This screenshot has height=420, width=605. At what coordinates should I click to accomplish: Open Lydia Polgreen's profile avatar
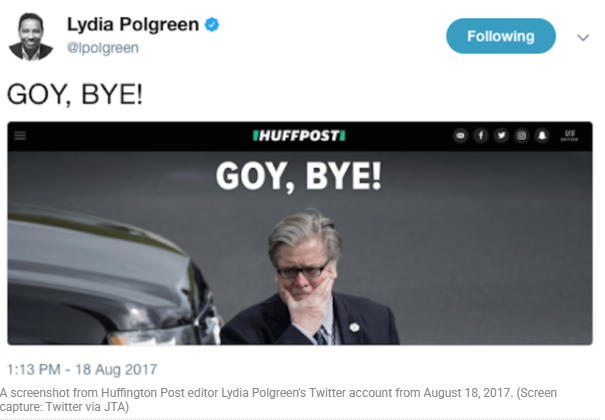coord(30,37)
